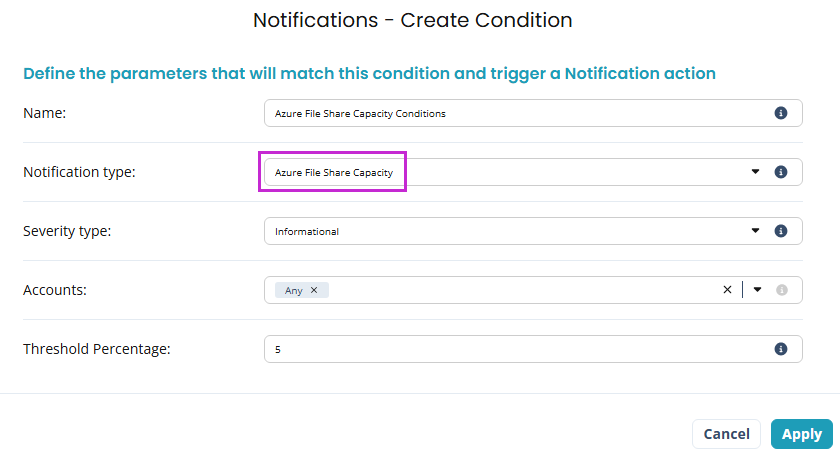Screen dimensions: 840x456
Task: Click the Notification type info icon
Action: click(x=781, y=172)
